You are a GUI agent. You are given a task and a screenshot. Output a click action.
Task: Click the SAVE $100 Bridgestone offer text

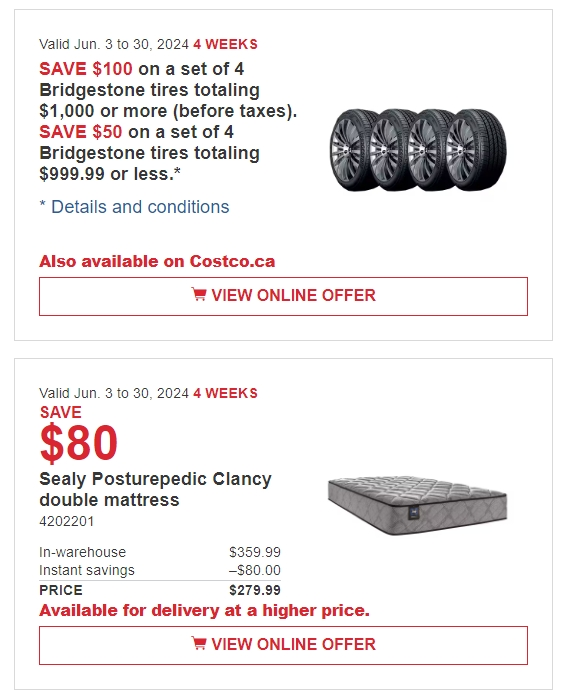click(86, 69)
